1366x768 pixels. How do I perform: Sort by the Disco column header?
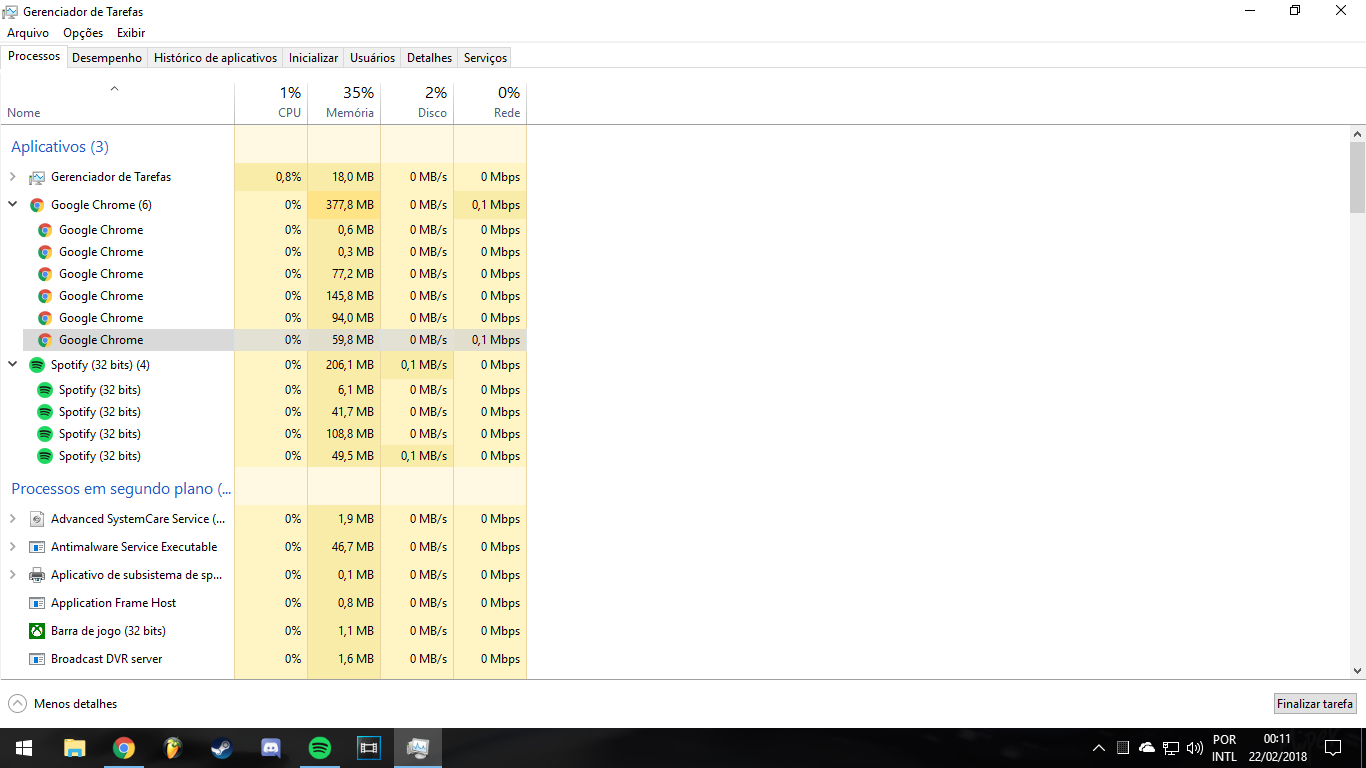click(417, 103)
